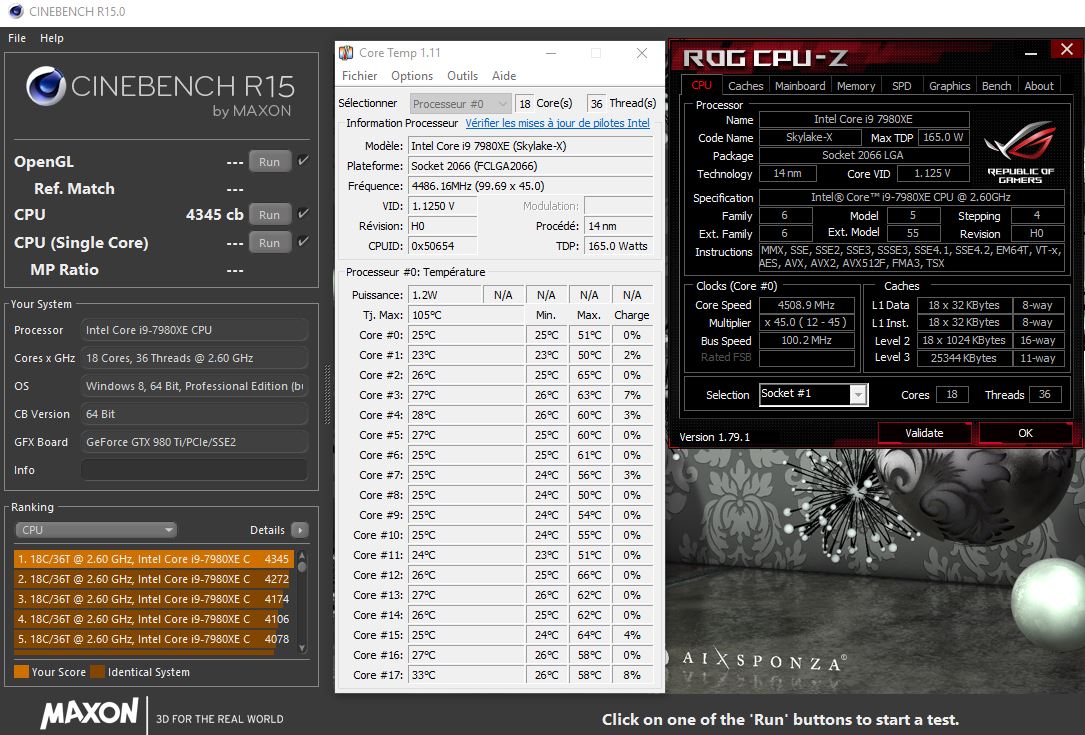
Task: Toggle the OpenGL test checkbox
Action: 302,161
